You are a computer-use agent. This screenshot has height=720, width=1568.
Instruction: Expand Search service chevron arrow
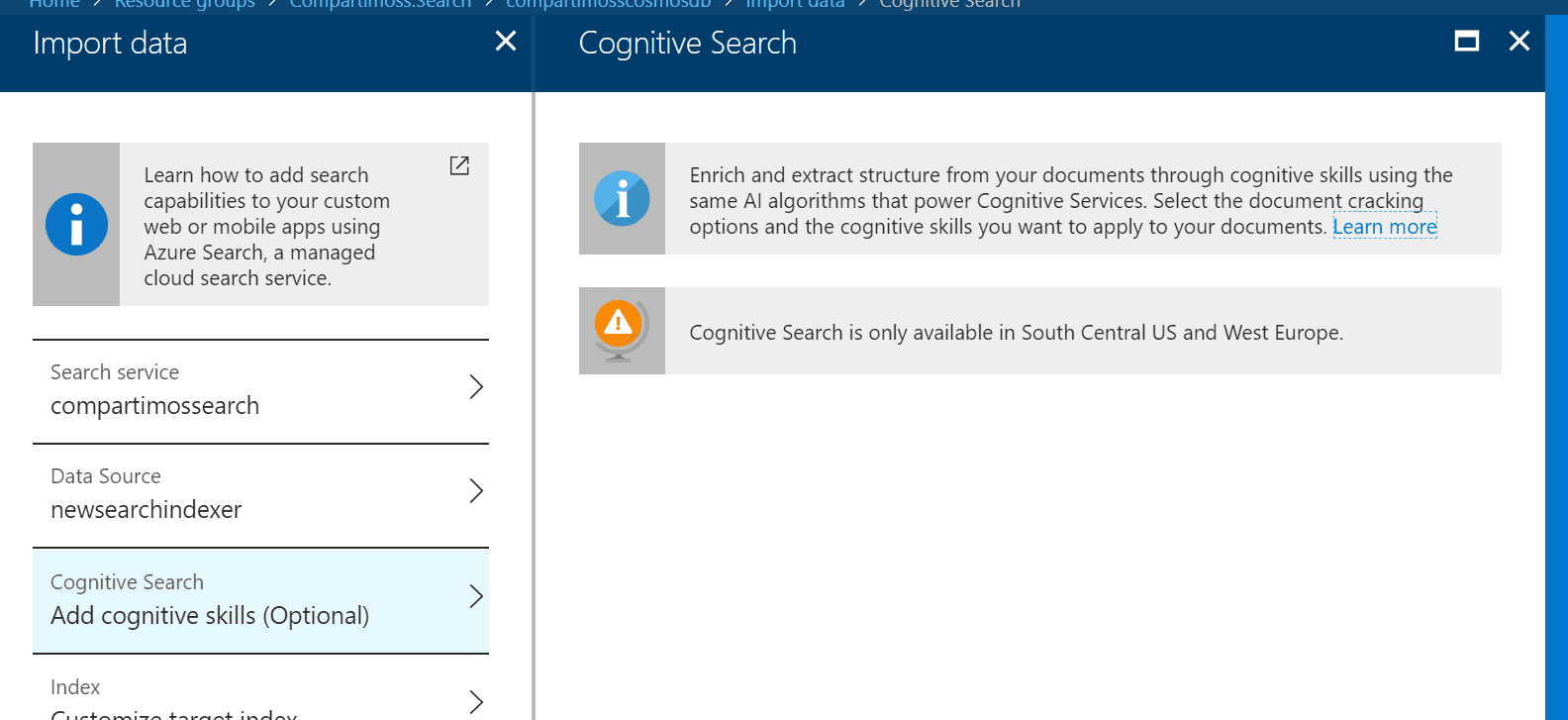pyautogui.click(x=476, y=387)
